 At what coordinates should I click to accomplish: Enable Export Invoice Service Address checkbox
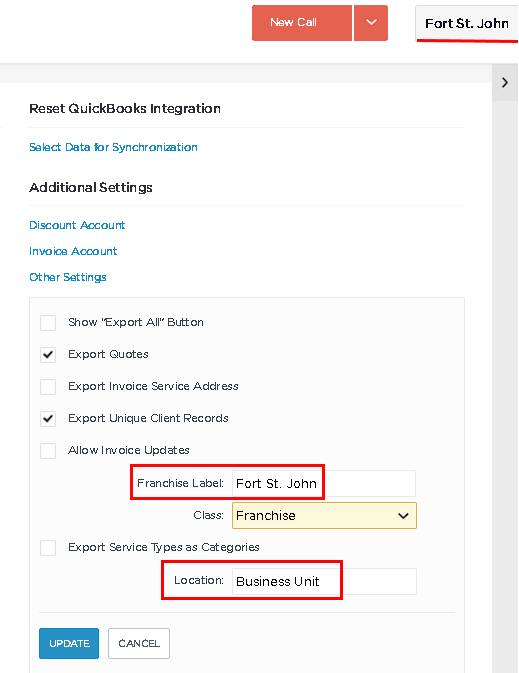48,387
